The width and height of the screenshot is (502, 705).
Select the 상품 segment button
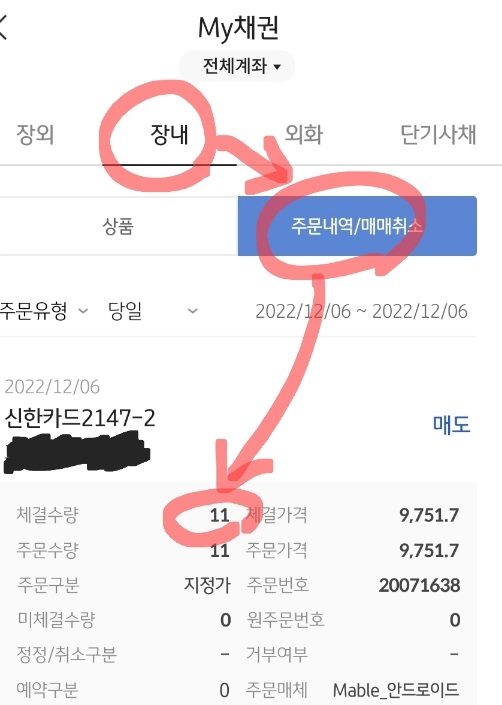[118, 226]
